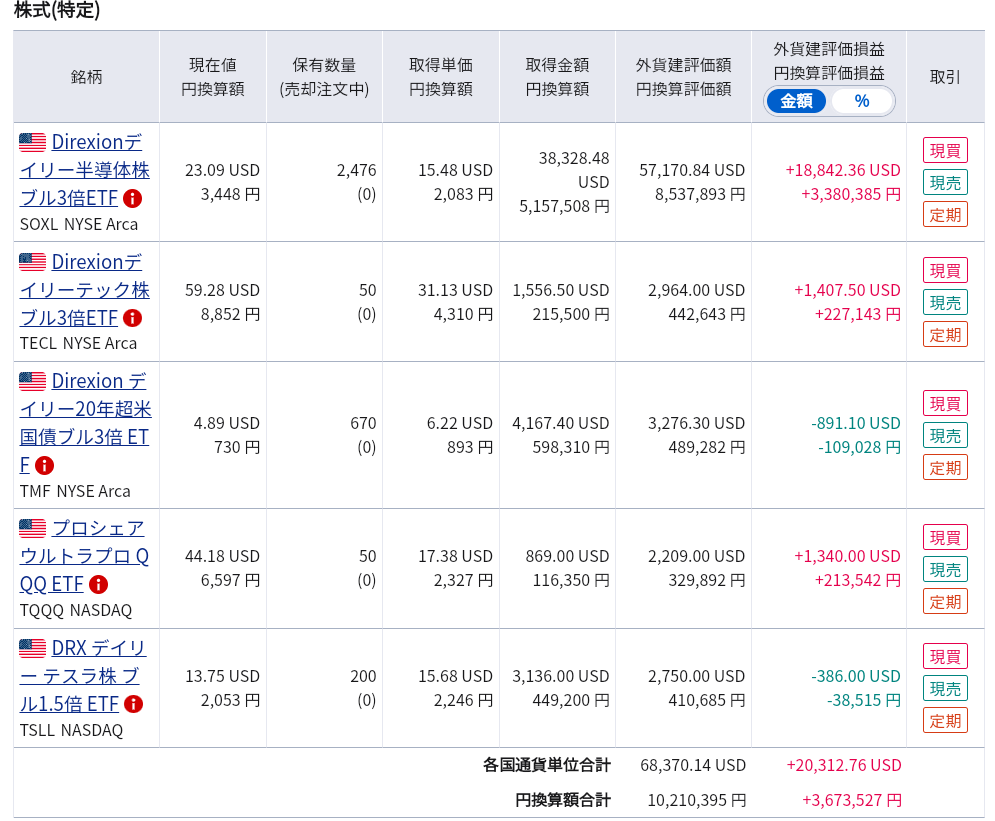Click 現売 button for TQQQ

(x=945, y=570)
